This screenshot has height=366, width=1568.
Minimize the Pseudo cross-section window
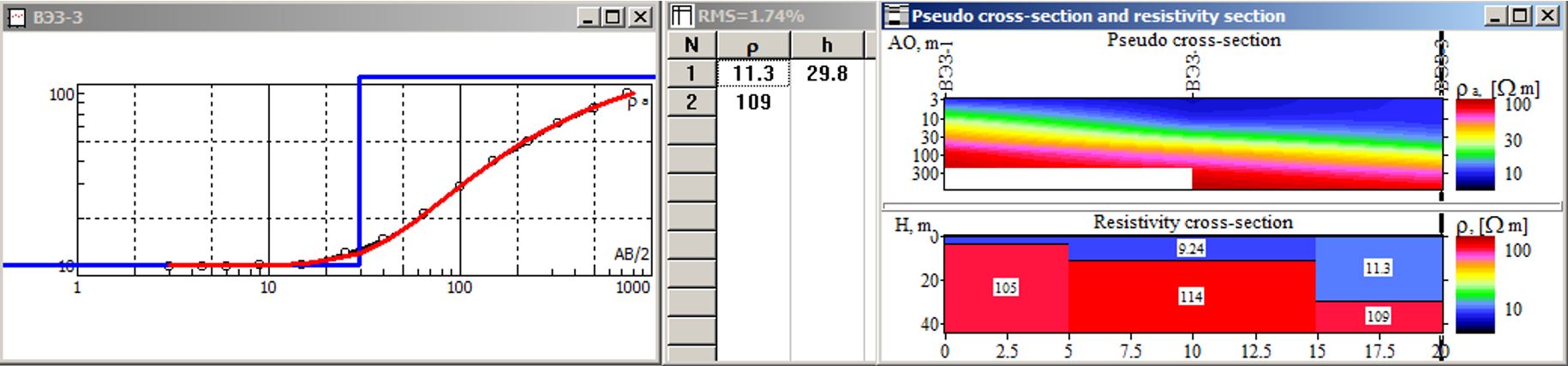point(1494,16)
